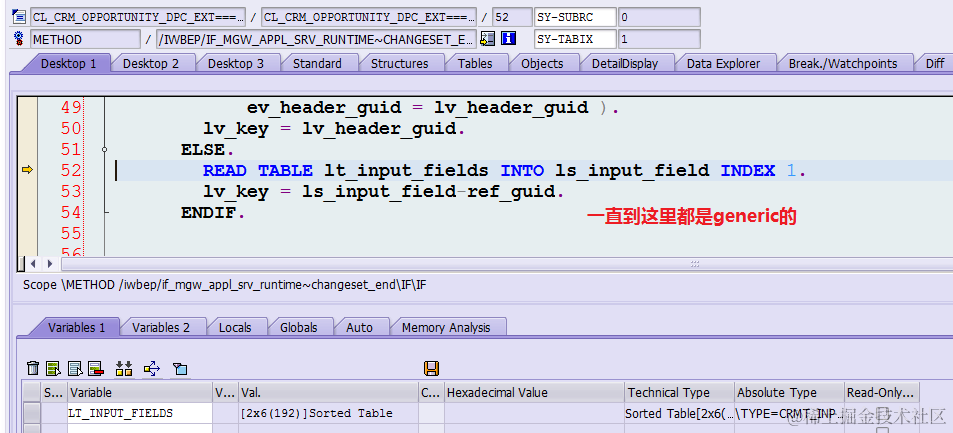Open the Structures tab

pos(399,63)
